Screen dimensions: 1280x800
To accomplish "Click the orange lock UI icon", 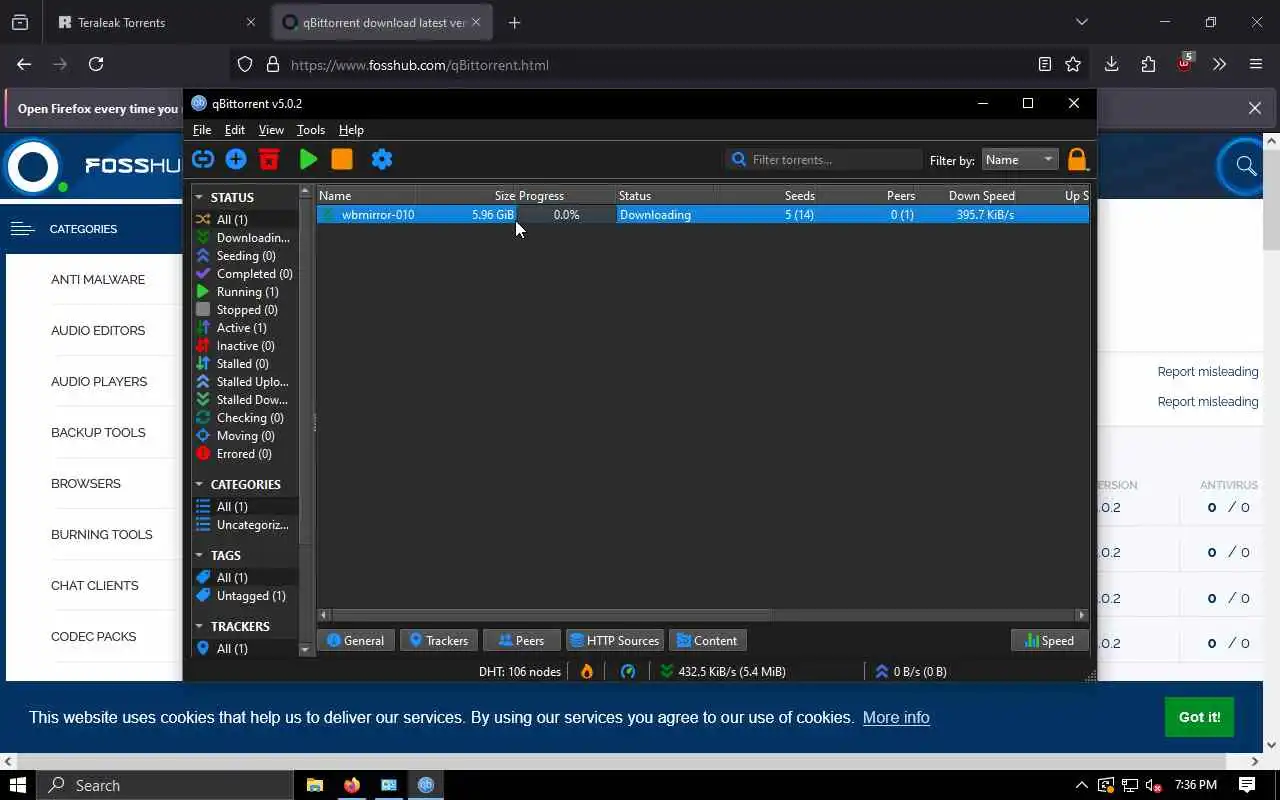I will [1077, 160].
